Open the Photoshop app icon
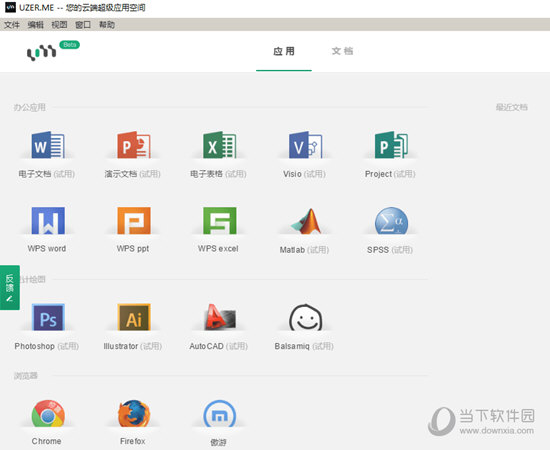 click(48, 317)
